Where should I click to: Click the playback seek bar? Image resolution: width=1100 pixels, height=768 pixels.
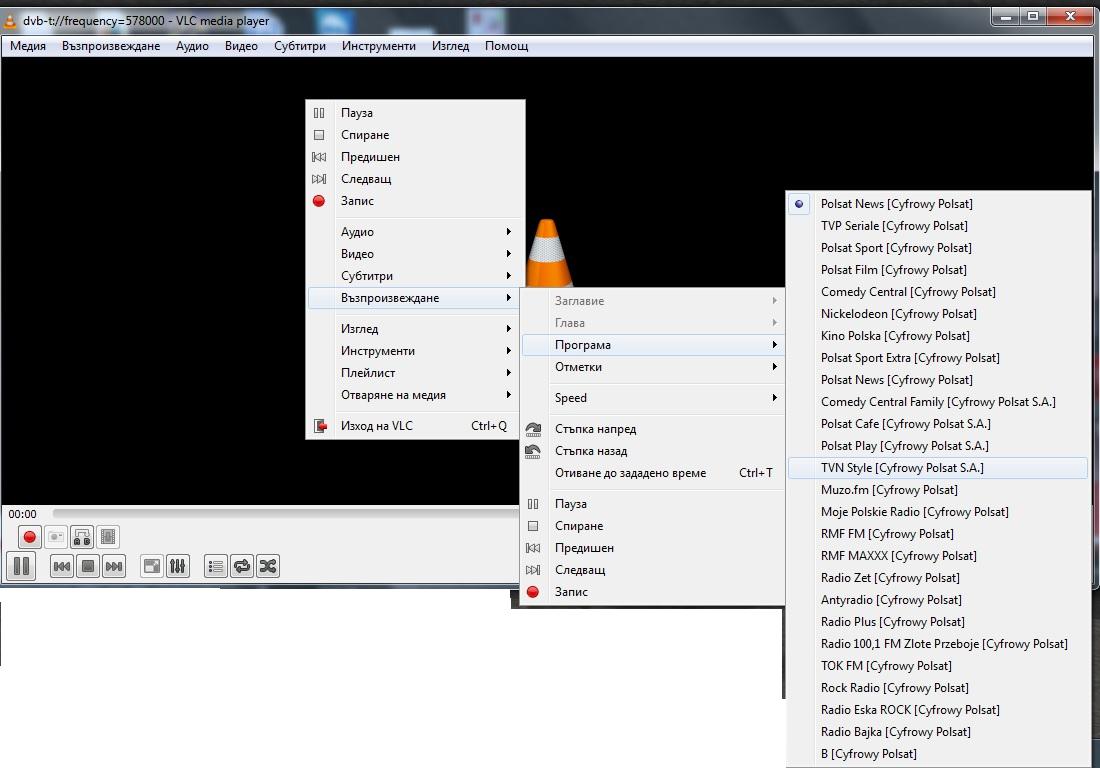(285, 514)
